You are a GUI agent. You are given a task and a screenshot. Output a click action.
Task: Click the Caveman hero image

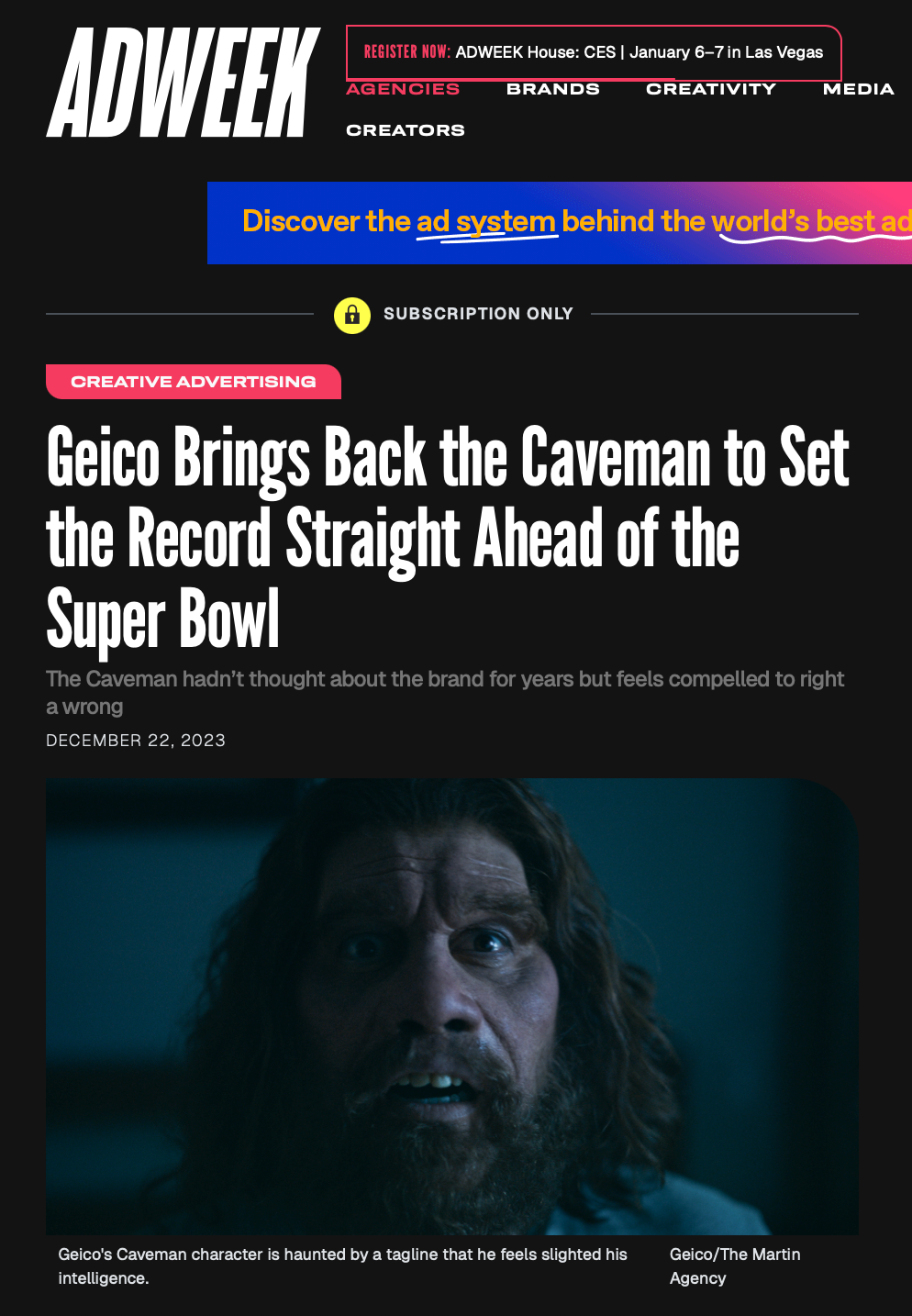click(452, 1007)
